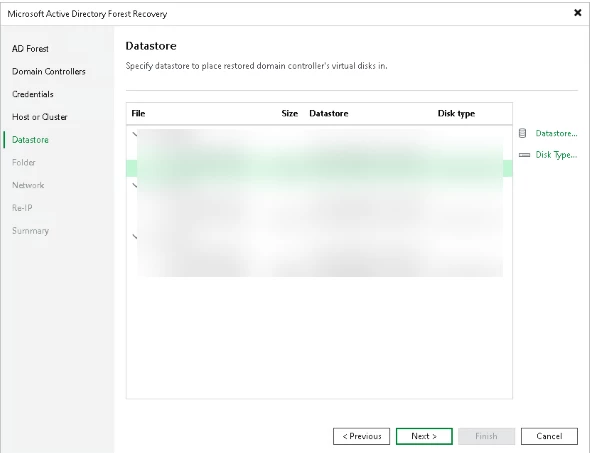Image resolution: width=590 pixels, height=453 pixels.
Task: Select the Re-IP wizard step
Action: pyautogui.click(x=22, y=208)
